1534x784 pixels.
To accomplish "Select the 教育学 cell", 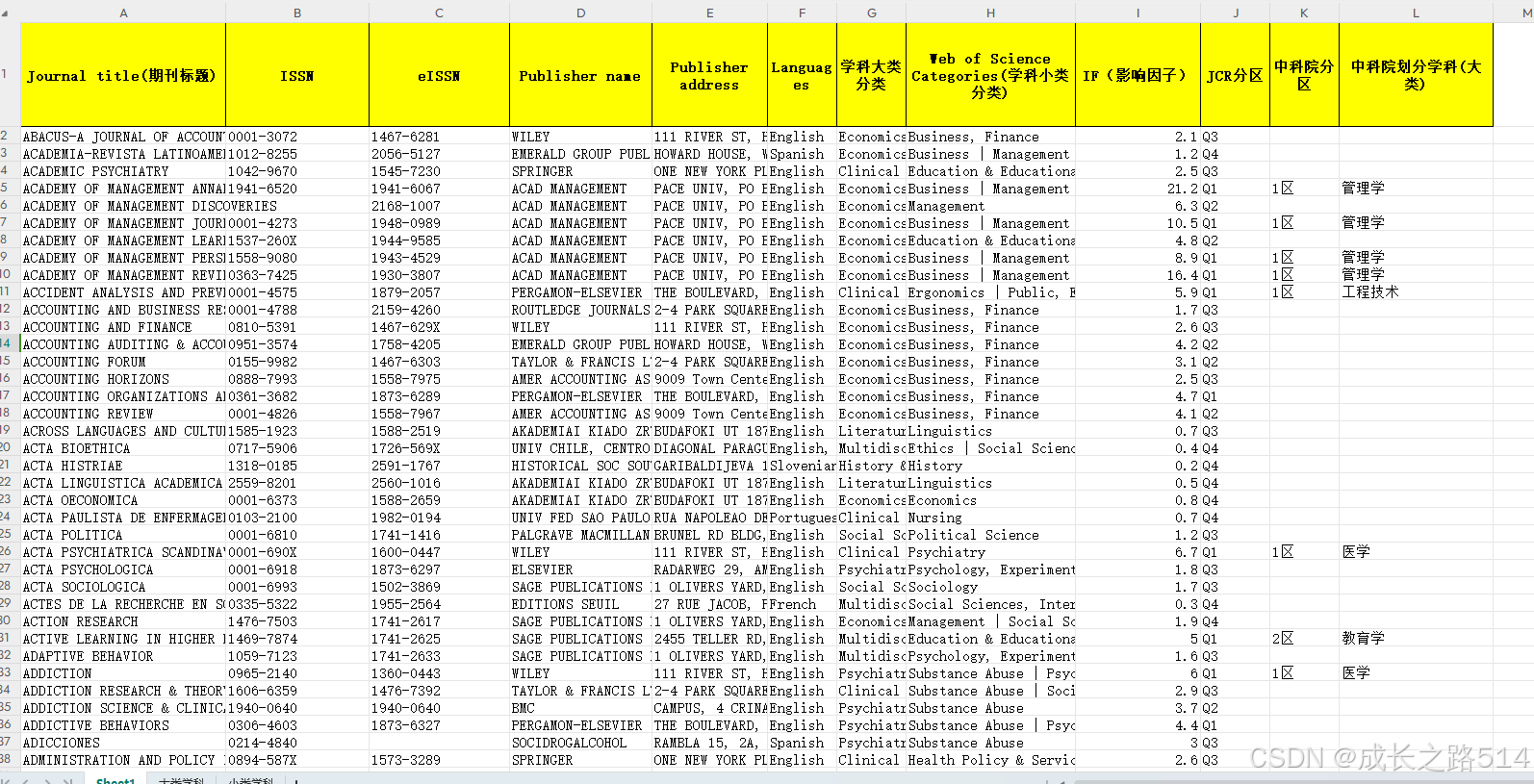I will tap(1416, 639).
